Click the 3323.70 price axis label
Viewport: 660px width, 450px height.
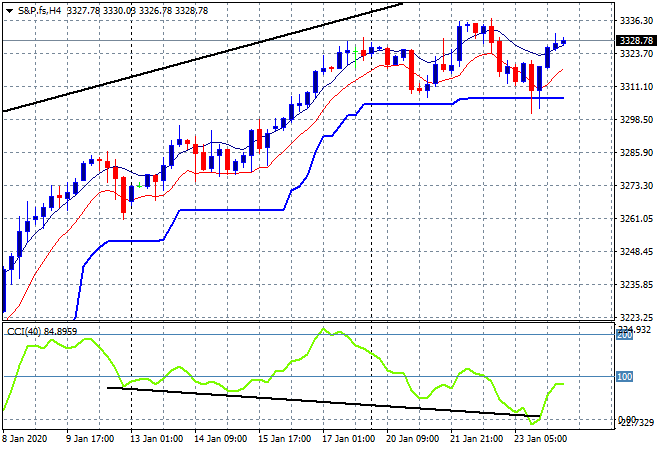[x=636, y=53]
